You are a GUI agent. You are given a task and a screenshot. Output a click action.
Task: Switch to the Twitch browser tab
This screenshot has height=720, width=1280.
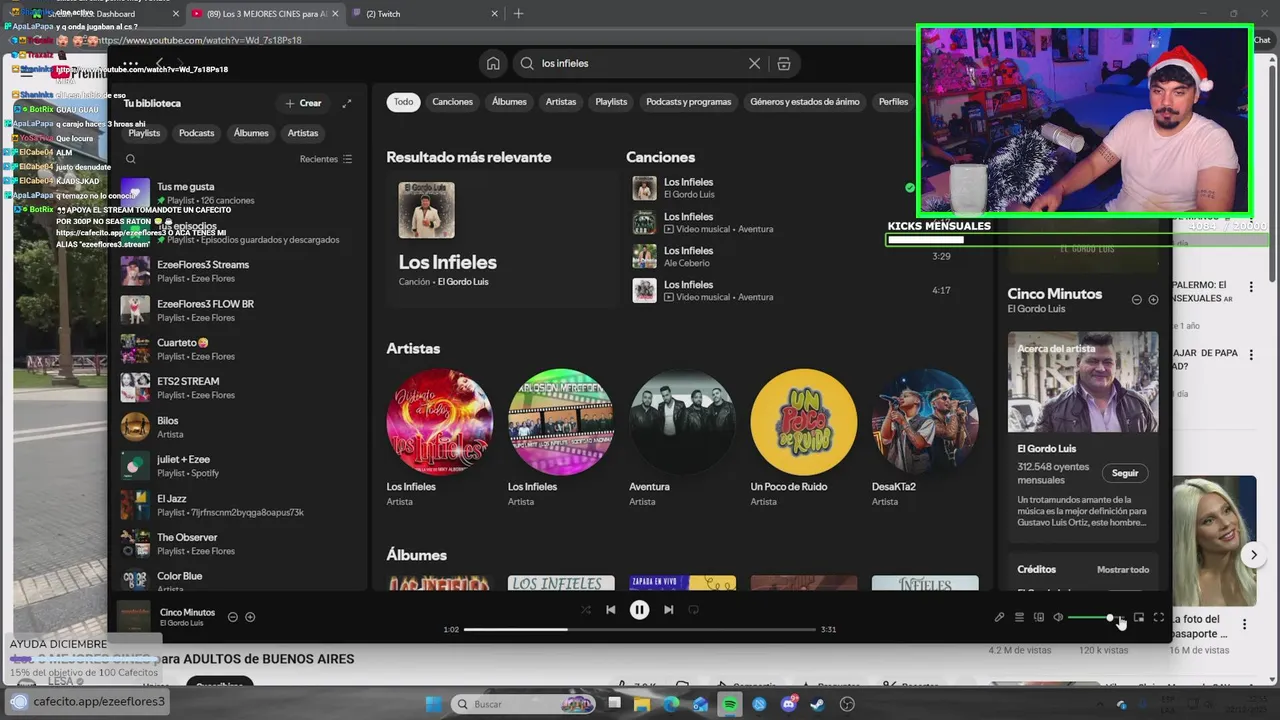click(425, 14)
